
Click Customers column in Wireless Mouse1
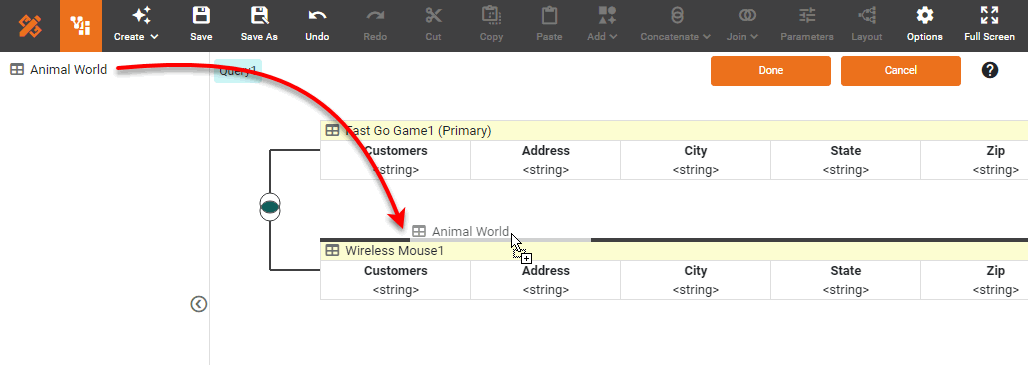395,280
